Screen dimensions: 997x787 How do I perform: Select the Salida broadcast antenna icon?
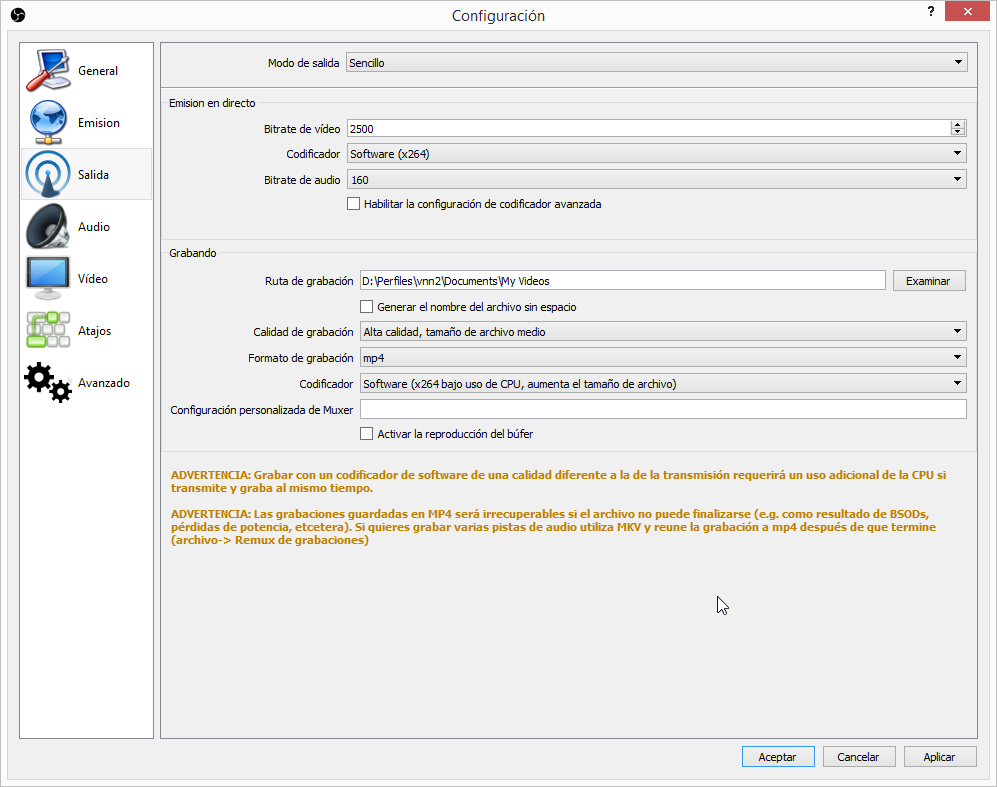(x=47, y=175)
